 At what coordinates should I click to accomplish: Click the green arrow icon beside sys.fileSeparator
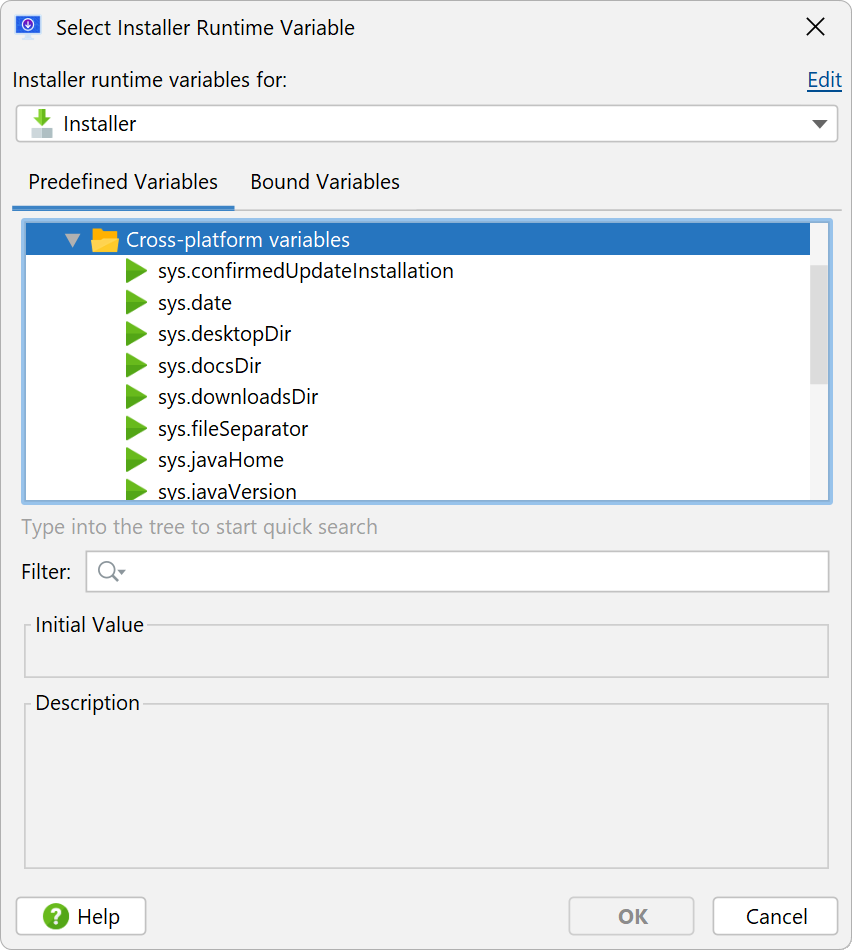tap(136, 428)
